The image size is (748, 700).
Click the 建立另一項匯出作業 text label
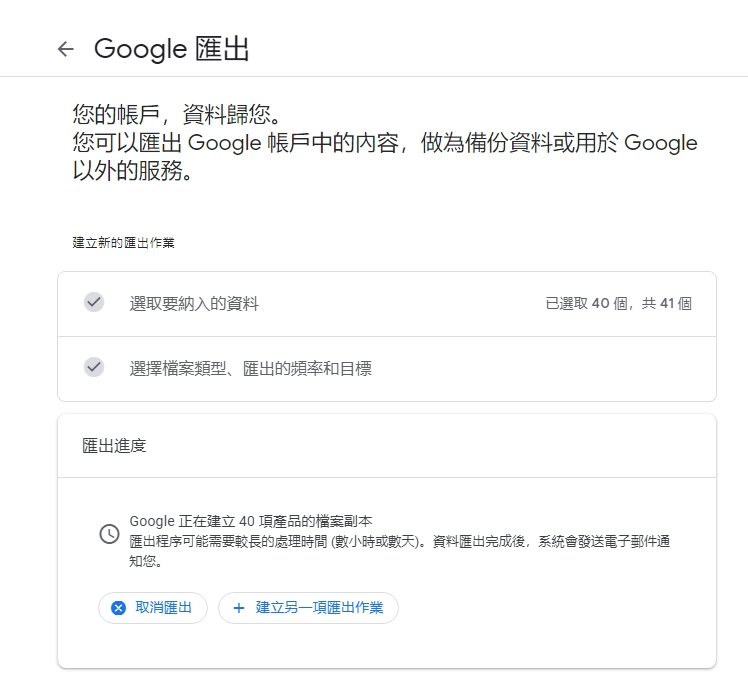point(320,607)
